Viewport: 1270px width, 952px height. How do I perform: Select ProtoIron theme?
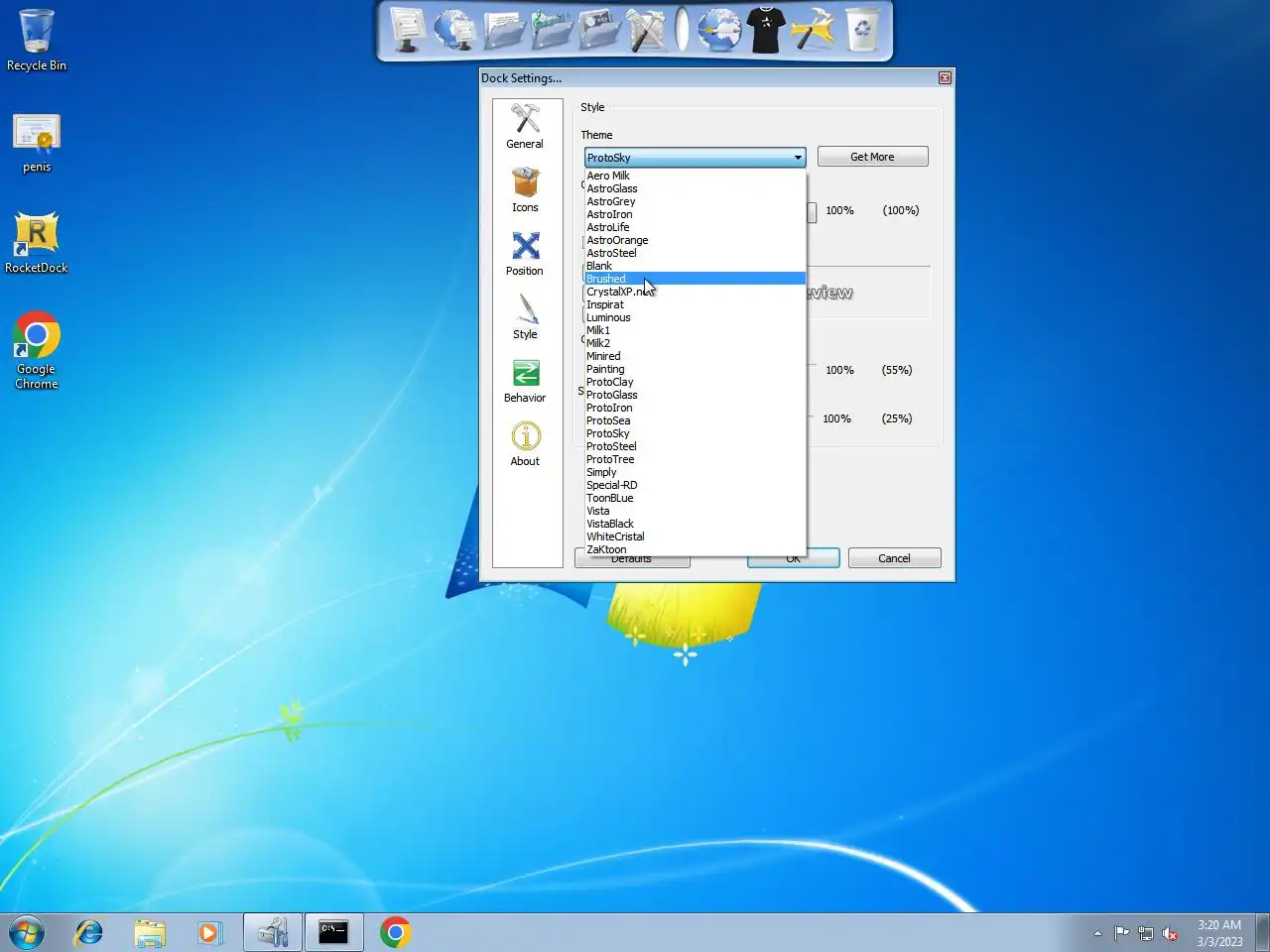point(695,408)
